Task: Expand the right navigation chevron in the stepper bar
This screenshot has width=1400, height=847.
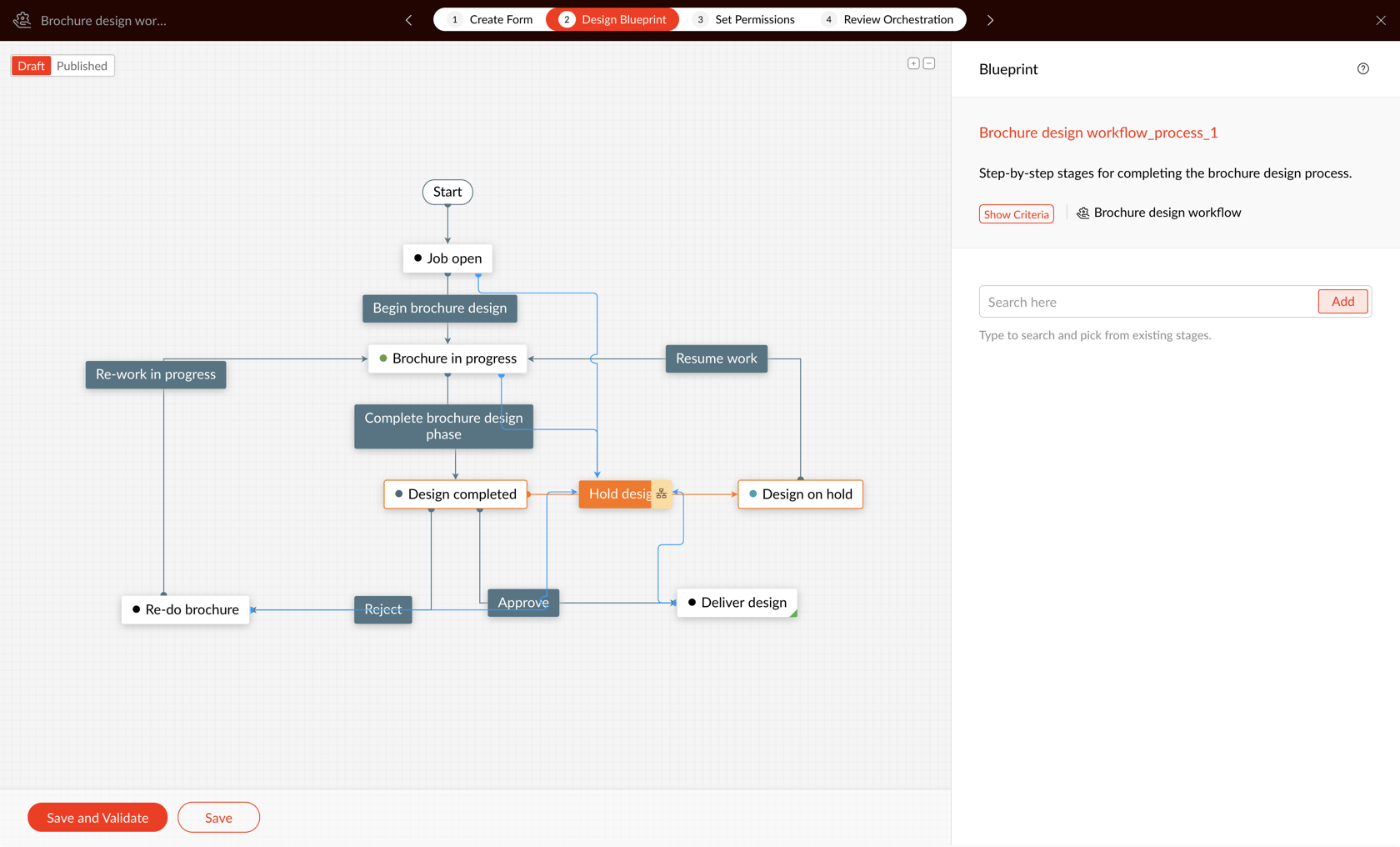Action: (x=990, y=19)
